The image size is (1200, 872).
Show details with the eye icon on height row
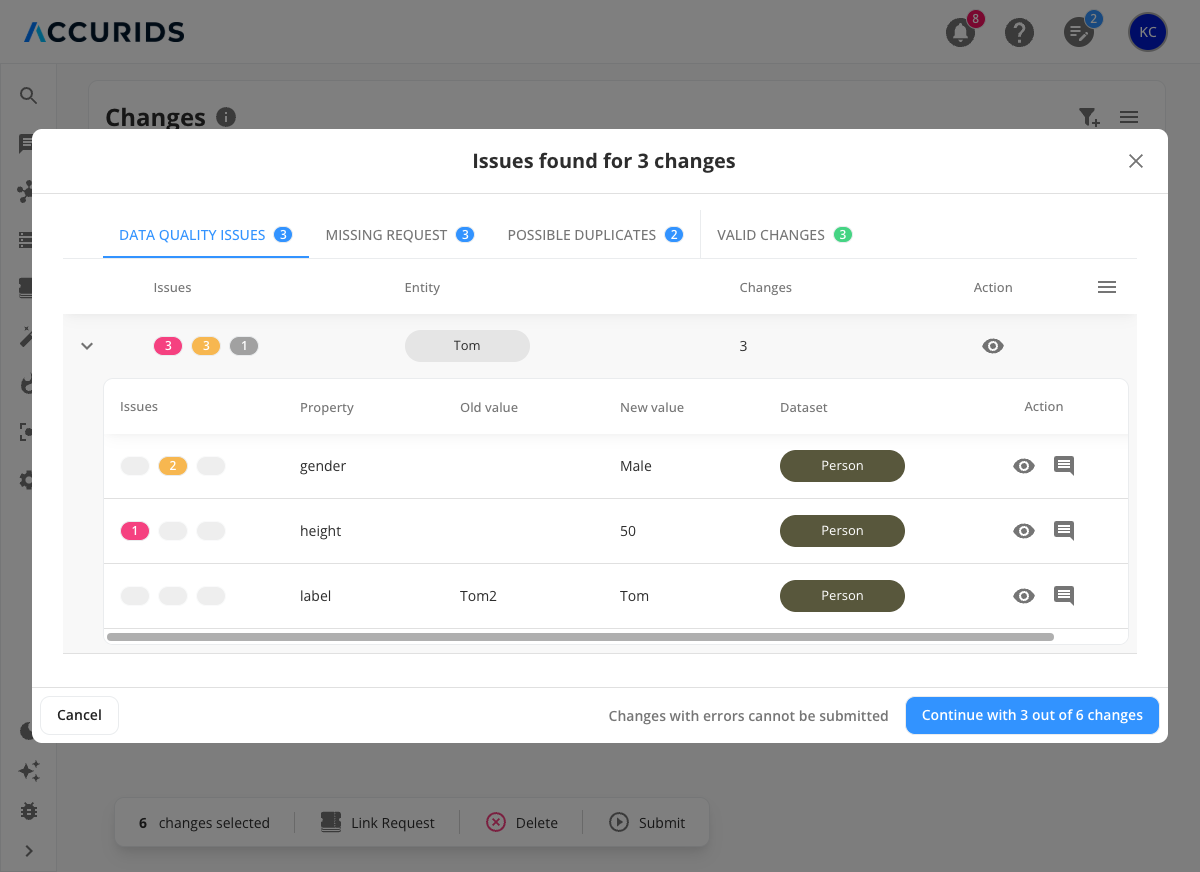pyautogui.click(x=1023, y=530)
